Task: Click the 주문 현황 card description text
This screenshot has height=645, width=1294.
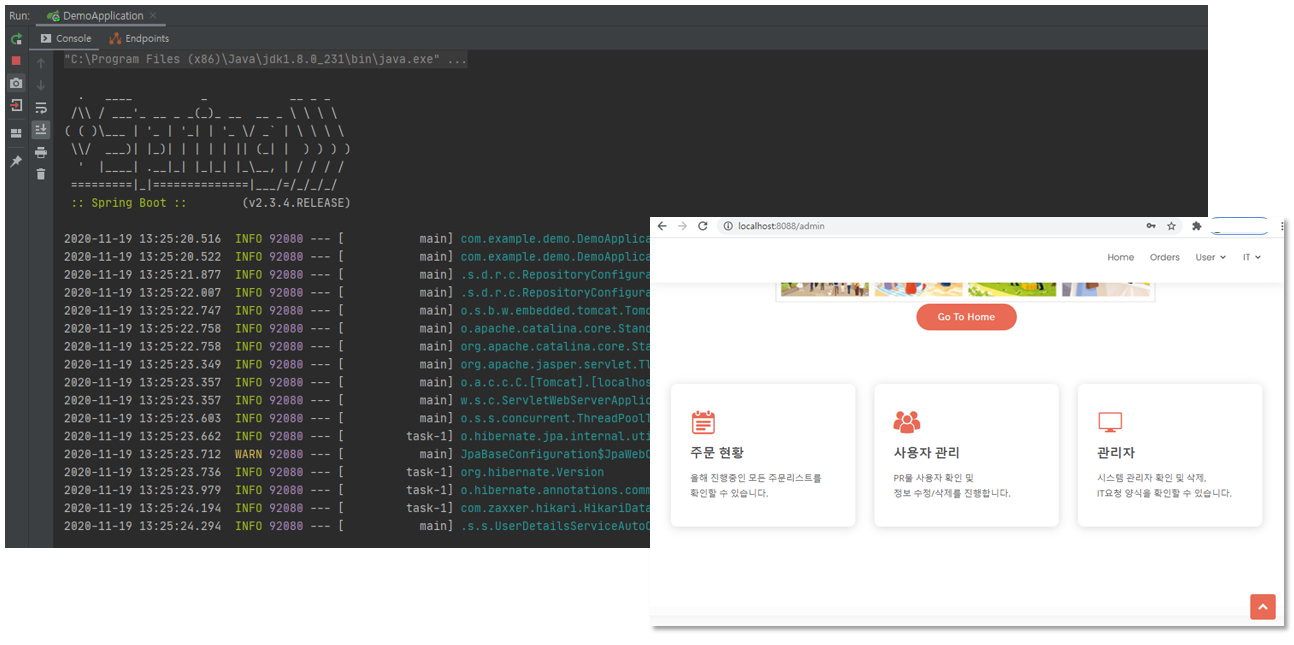Action: [x=755, y=486]
